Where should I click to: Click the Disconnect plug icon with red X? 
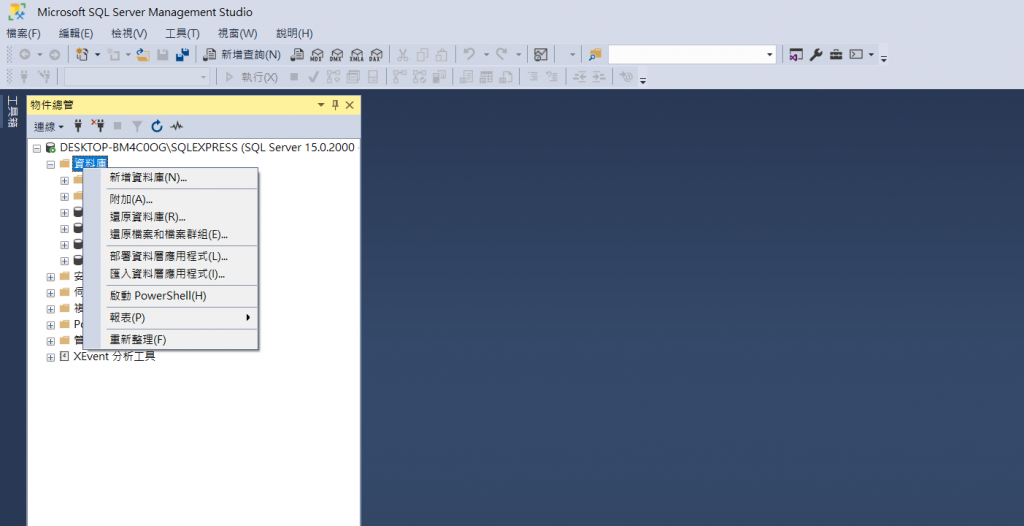point(98,125)
